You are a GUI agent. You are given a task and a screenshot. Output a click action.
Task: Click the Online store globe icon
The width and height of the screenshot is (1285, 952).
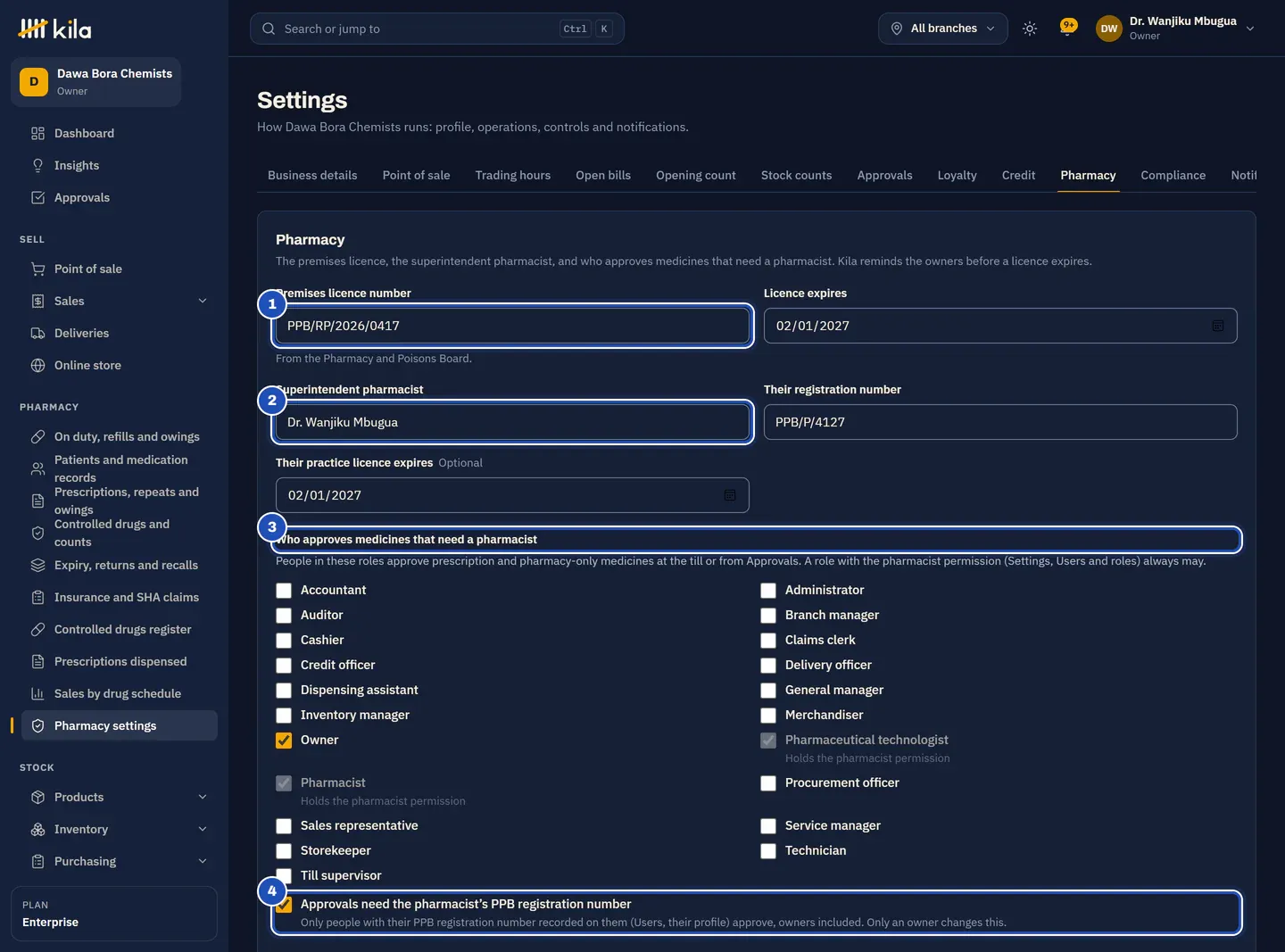(37, 366)
